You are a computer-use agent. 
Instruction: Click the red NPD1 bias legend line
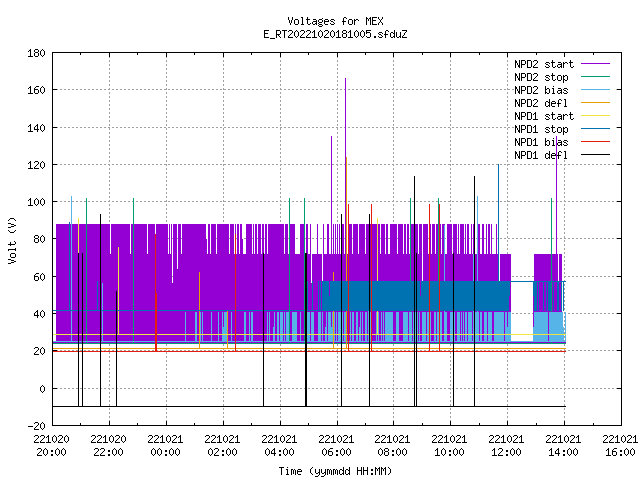[x=595, y=142]
